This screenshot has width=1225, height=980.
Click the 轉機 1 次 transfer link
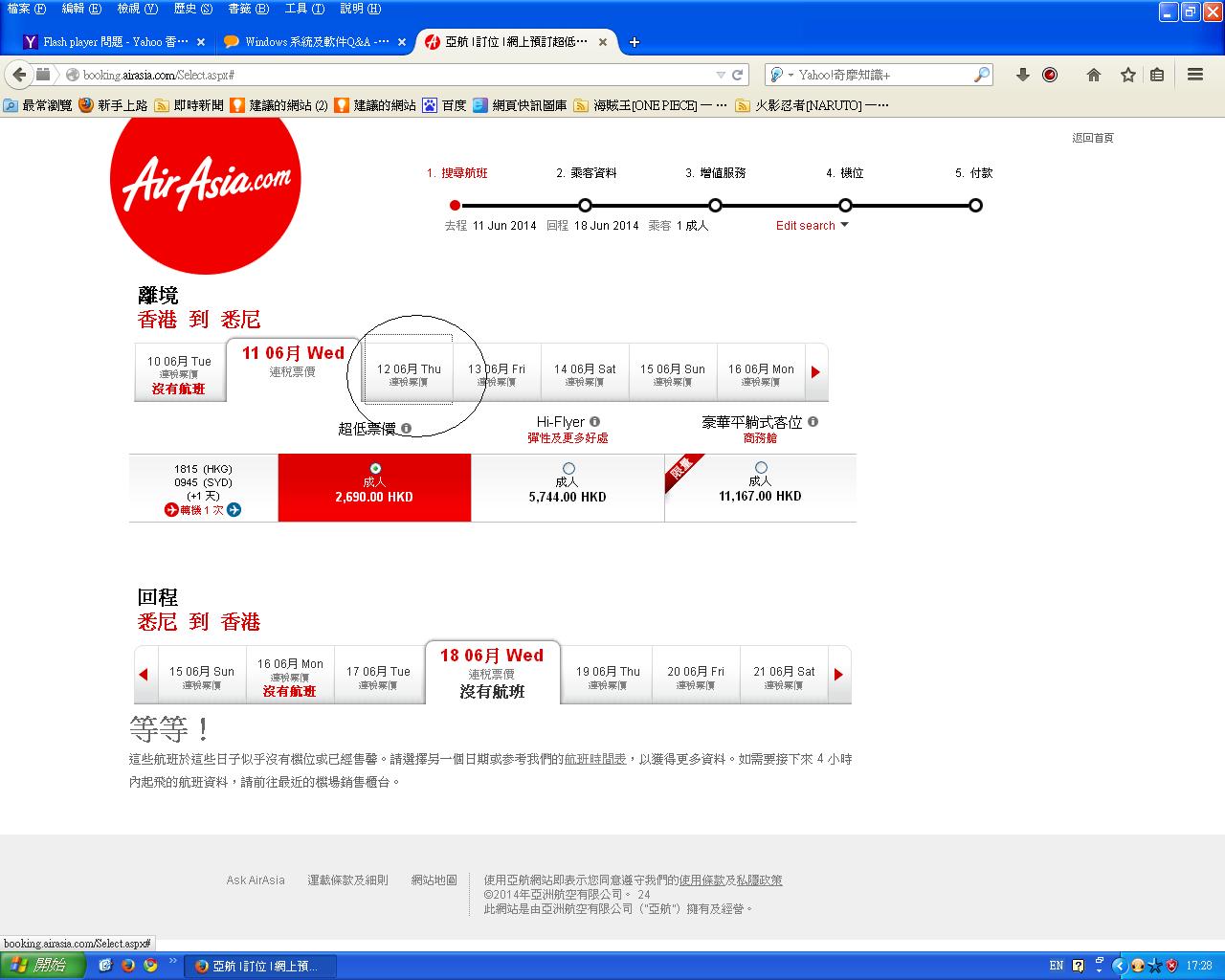click(x=202, y=510)
